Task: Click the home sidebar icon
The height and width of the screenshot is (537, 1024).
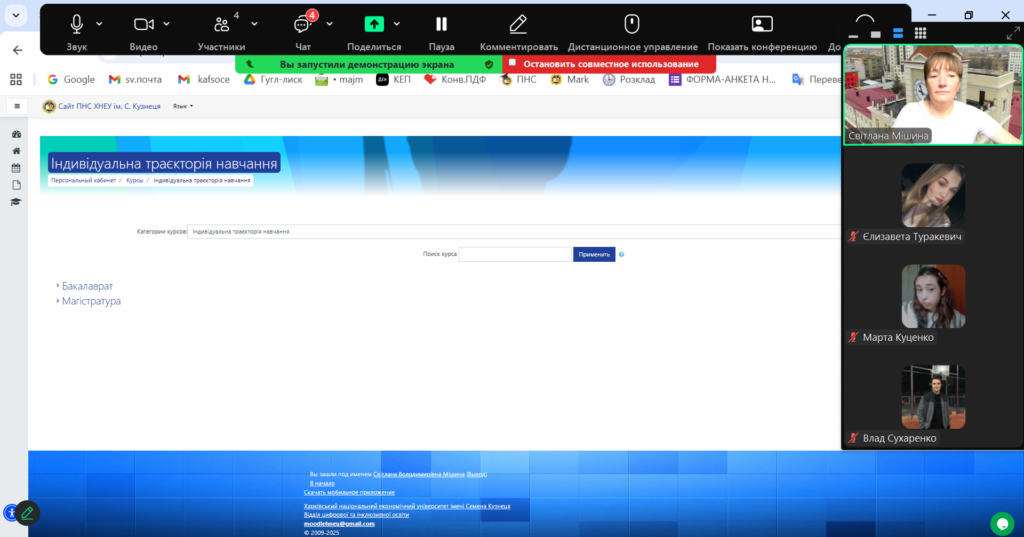Action: 16,151
